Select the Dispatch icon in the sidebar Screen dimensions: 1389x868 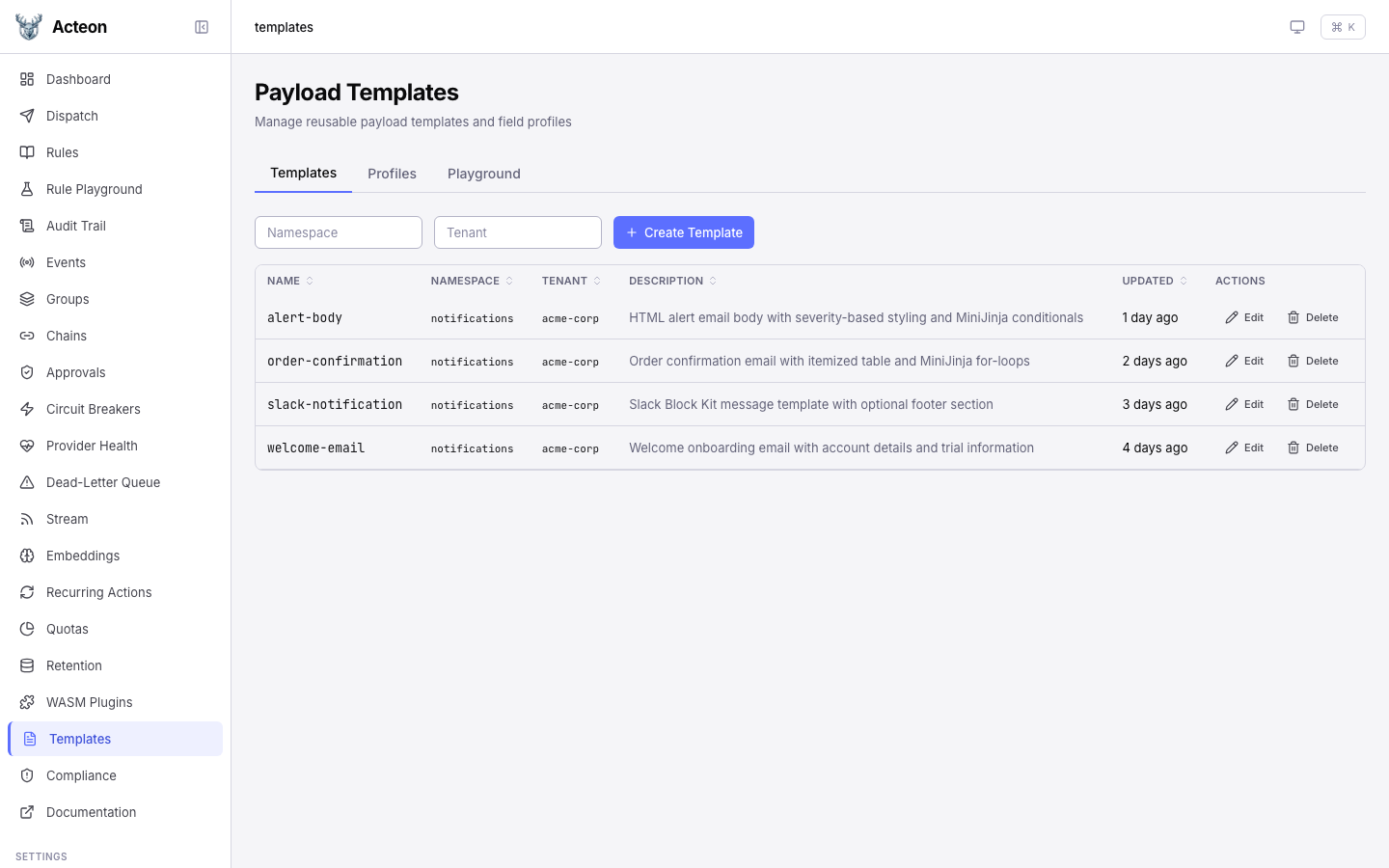click(27, 116)
